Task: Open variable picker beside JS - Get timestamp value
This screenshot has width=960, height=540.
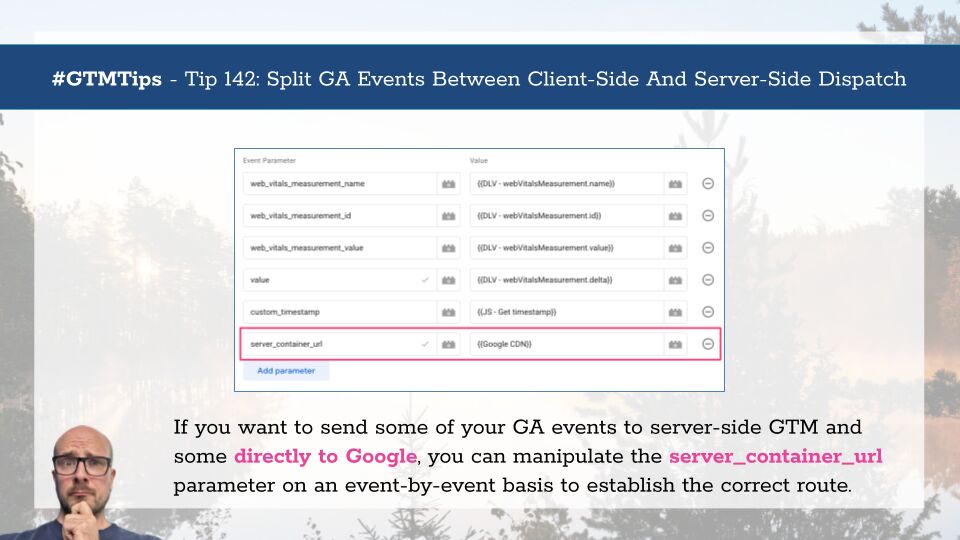Action: pyautogui.click(x=675, y=312)
